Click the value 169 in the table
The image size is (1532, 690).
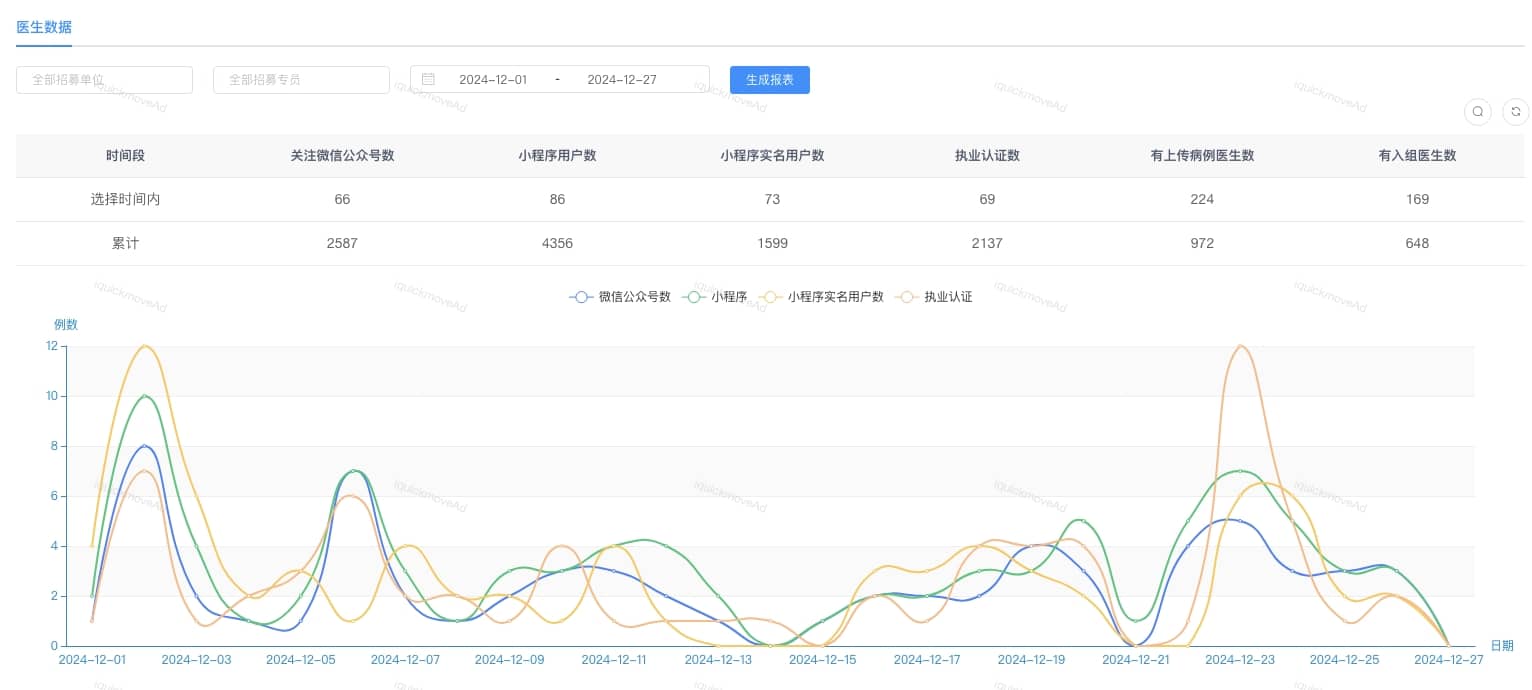click(1417, 199)
